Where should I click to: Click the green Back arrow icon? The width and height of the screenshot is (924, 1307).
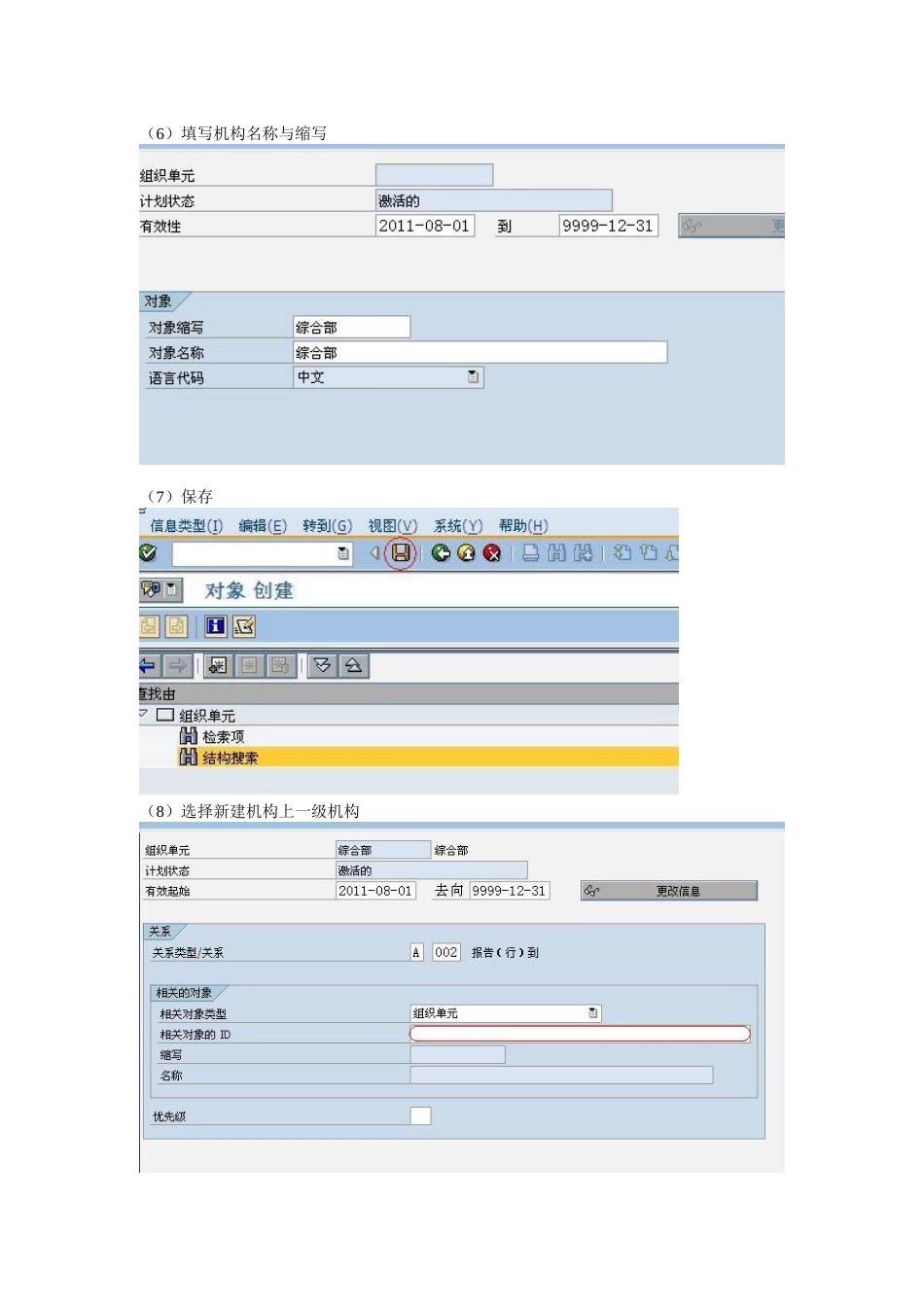point(441,553)
